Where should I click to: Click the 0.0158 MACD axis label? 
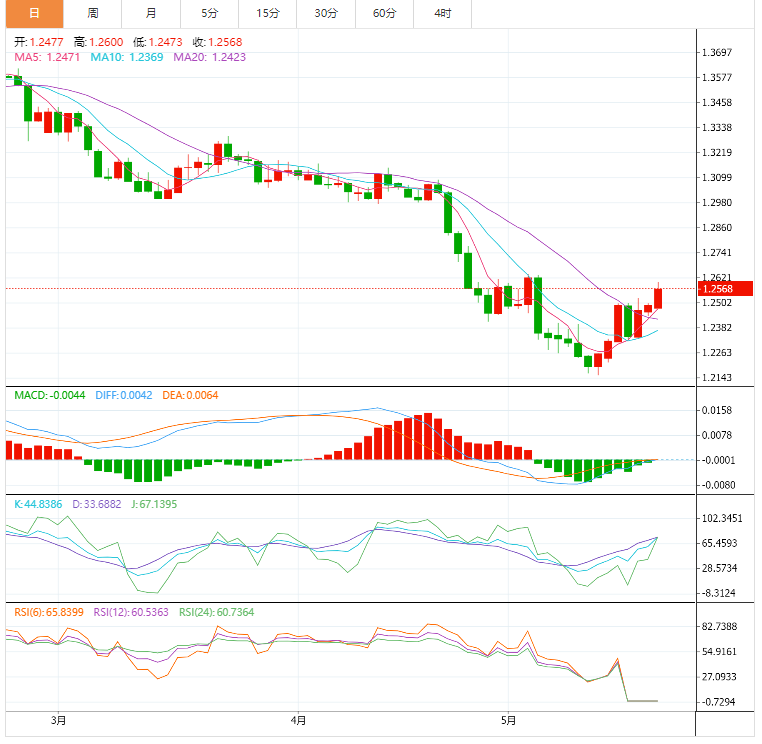[x=717, y=410]
